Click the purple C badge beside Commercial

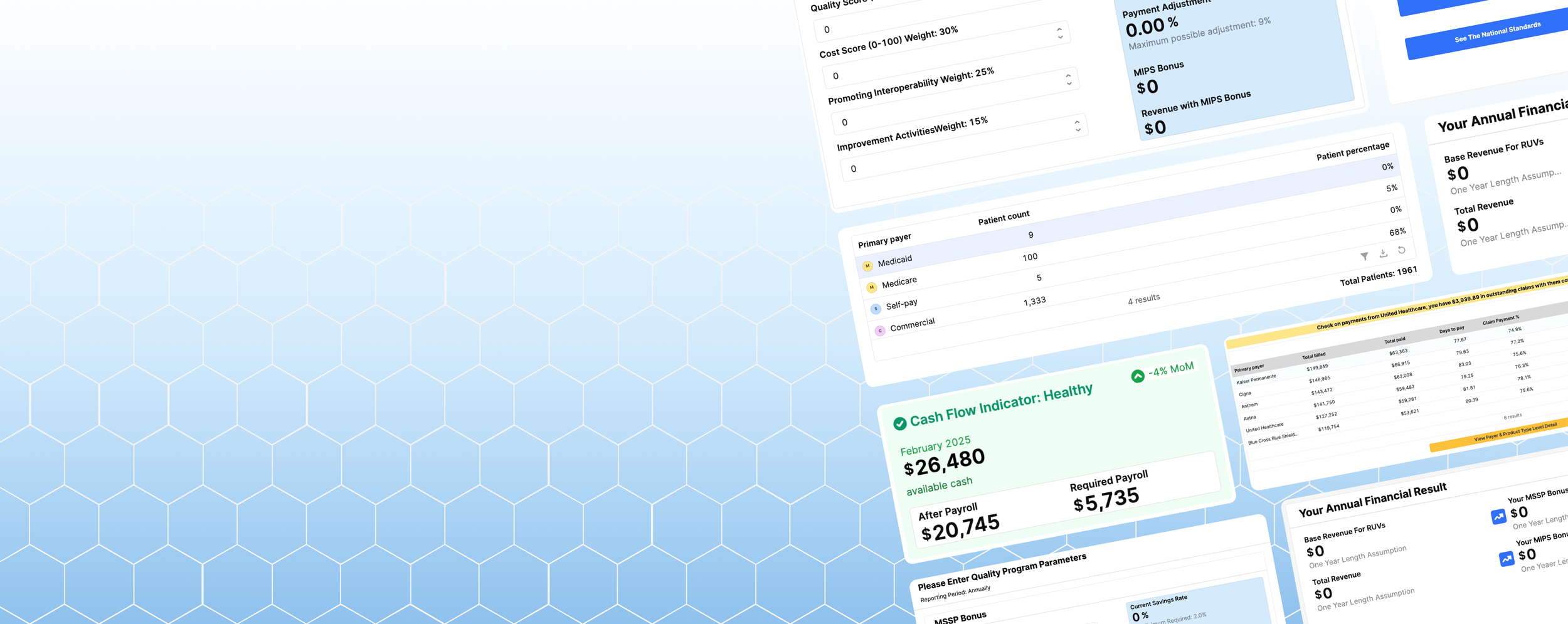click(x=880, y=331)
